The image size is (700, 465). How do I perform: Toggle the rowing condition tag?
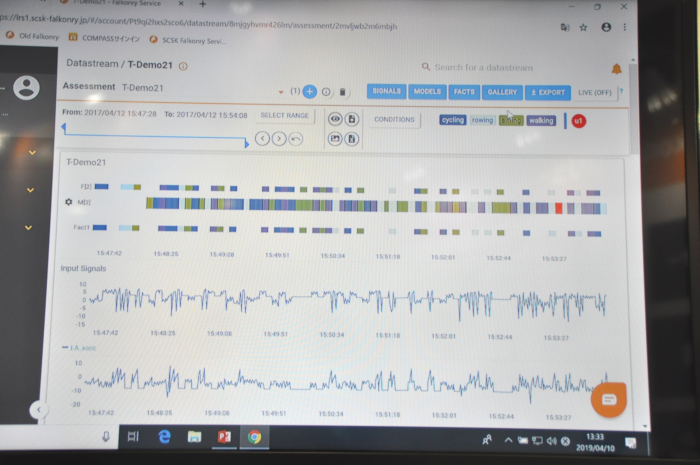pyautogui.click(x=482, y=120)
